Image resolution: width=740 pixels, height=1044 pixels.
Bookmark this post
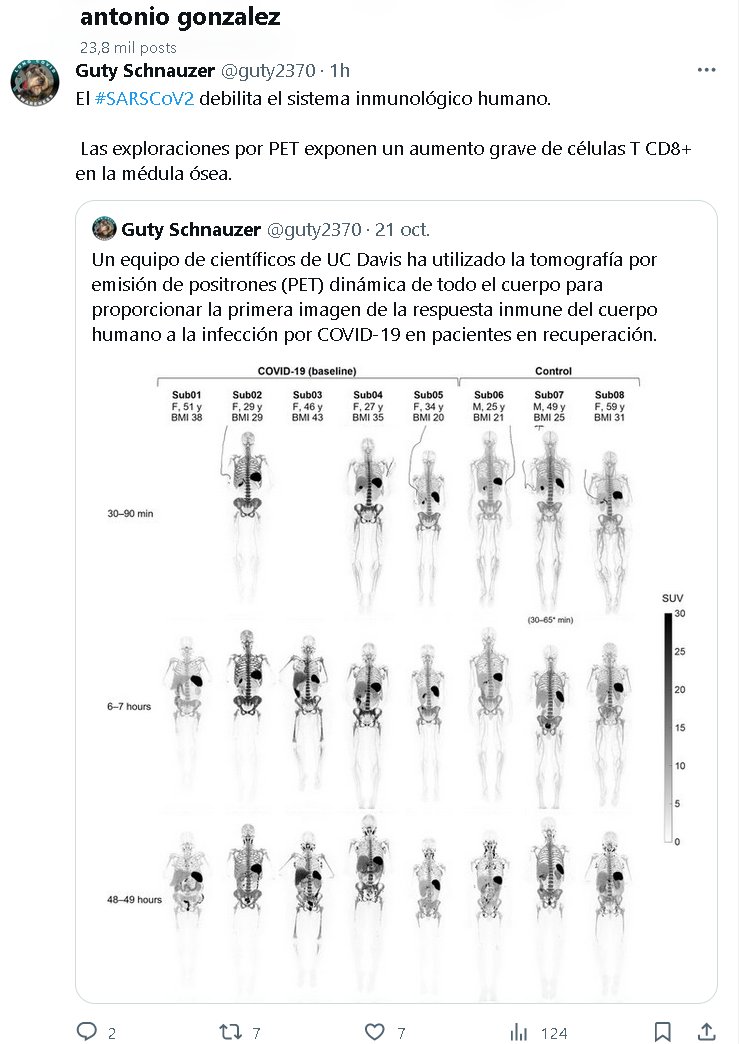pos(662,1031)
